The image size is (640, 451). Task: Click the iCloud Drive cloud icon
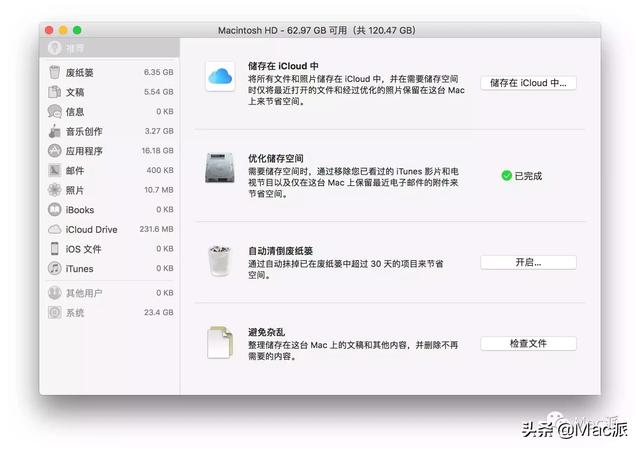(54, 229)
